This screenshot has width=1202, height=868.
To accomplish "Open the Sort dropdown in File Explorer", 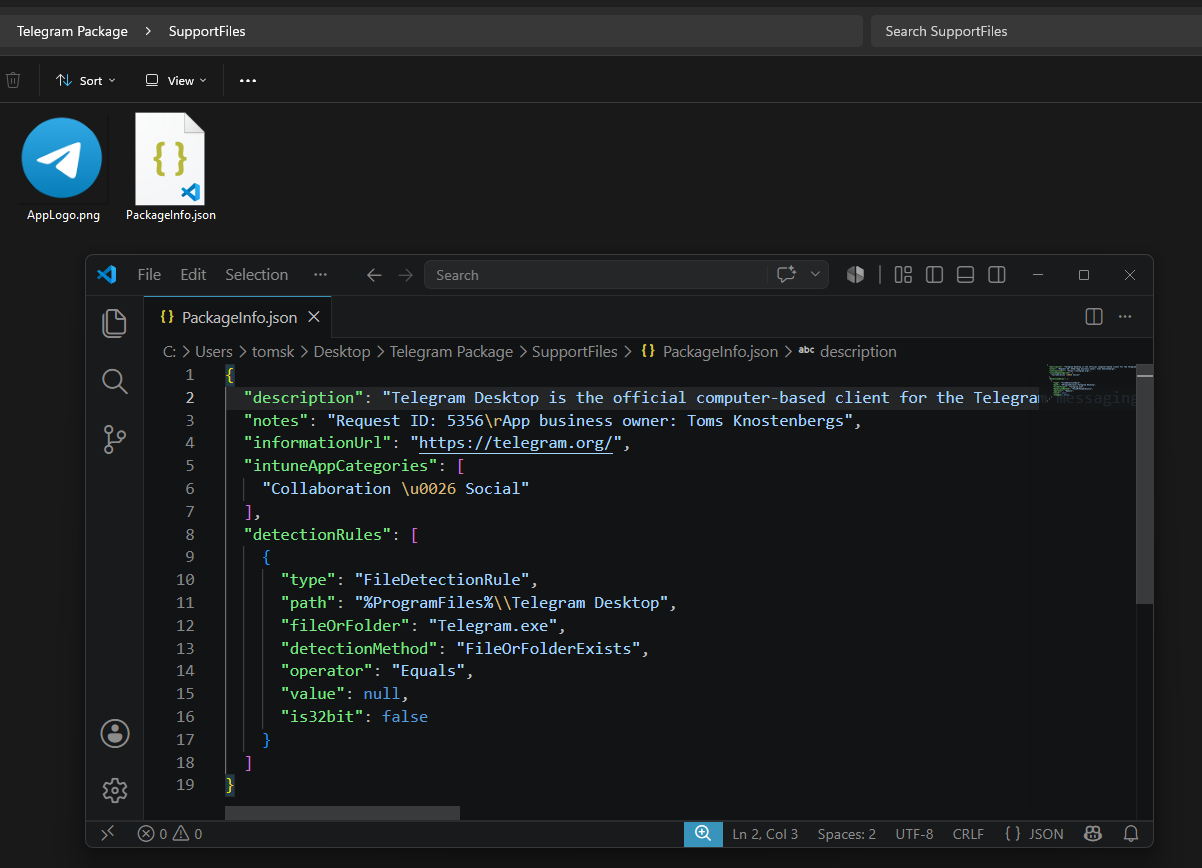I will (x=86, y=80).
